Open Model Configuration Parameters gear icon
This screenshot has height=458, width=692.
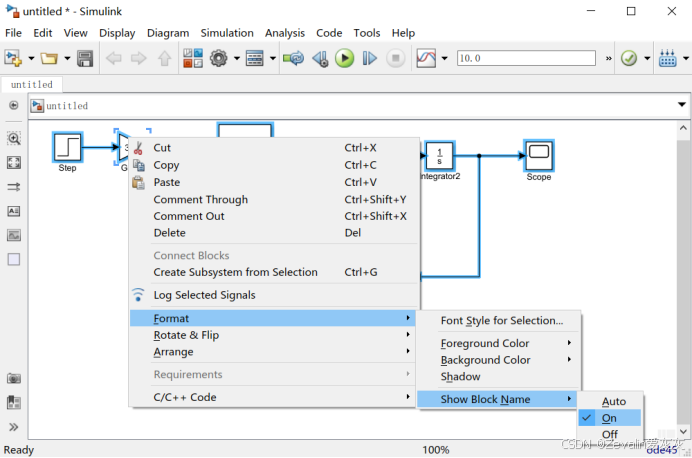[218, 58]
